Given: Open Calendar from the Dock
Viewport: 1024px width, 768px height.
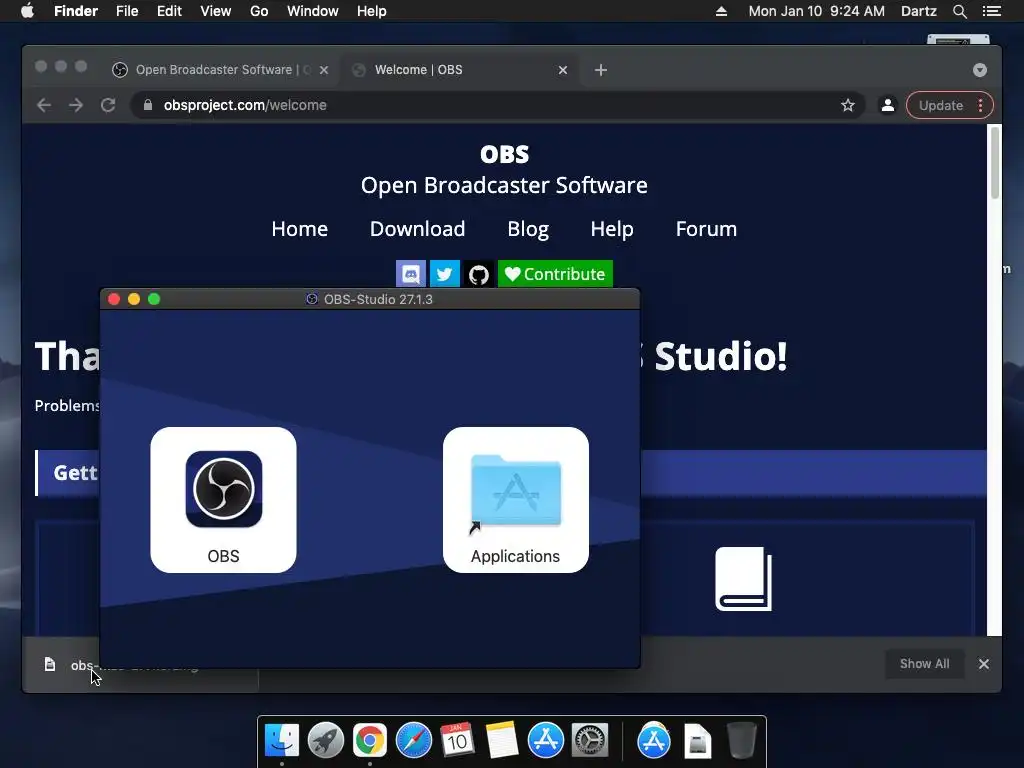Looking at the screenshot, I should pos(457,740).
